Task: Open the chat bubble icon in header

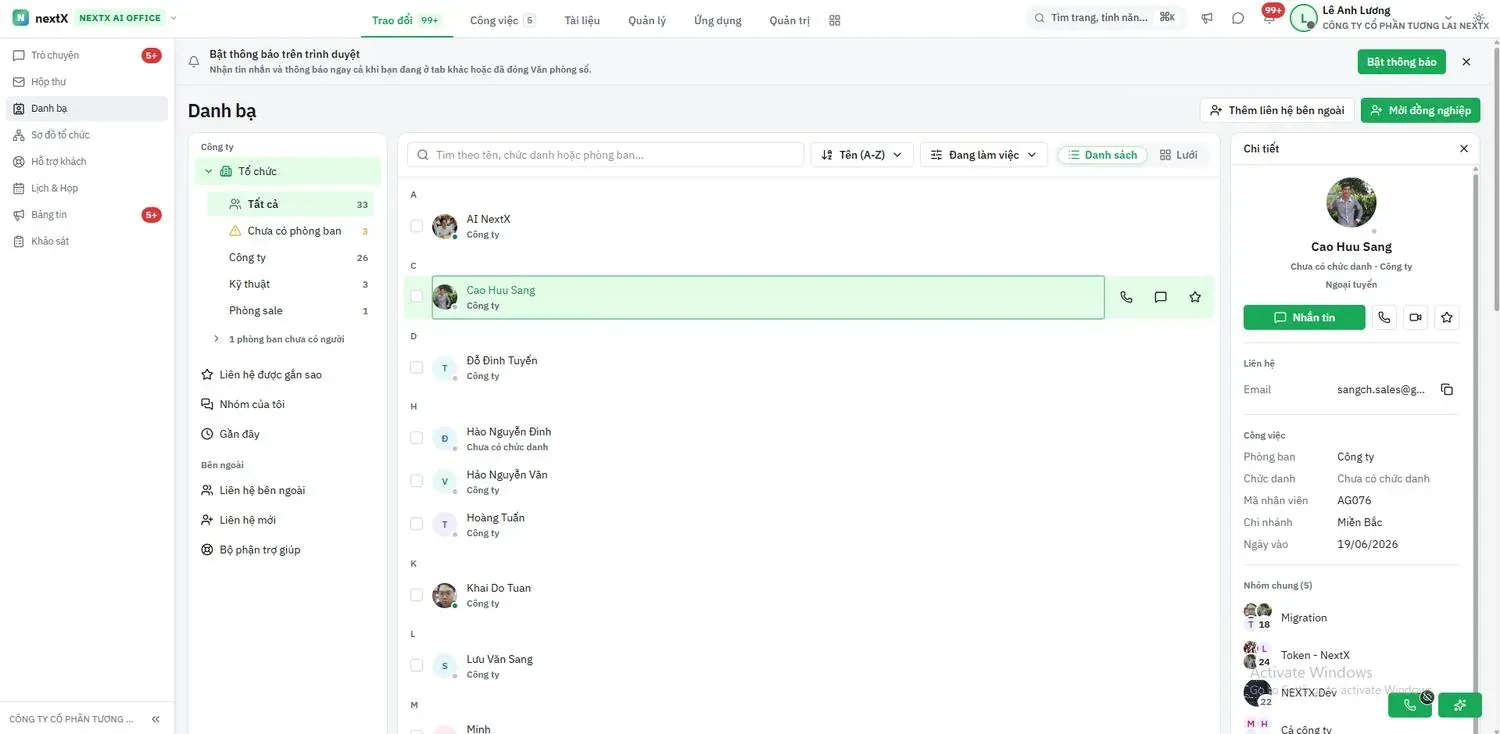Action: coord(1238,18)
